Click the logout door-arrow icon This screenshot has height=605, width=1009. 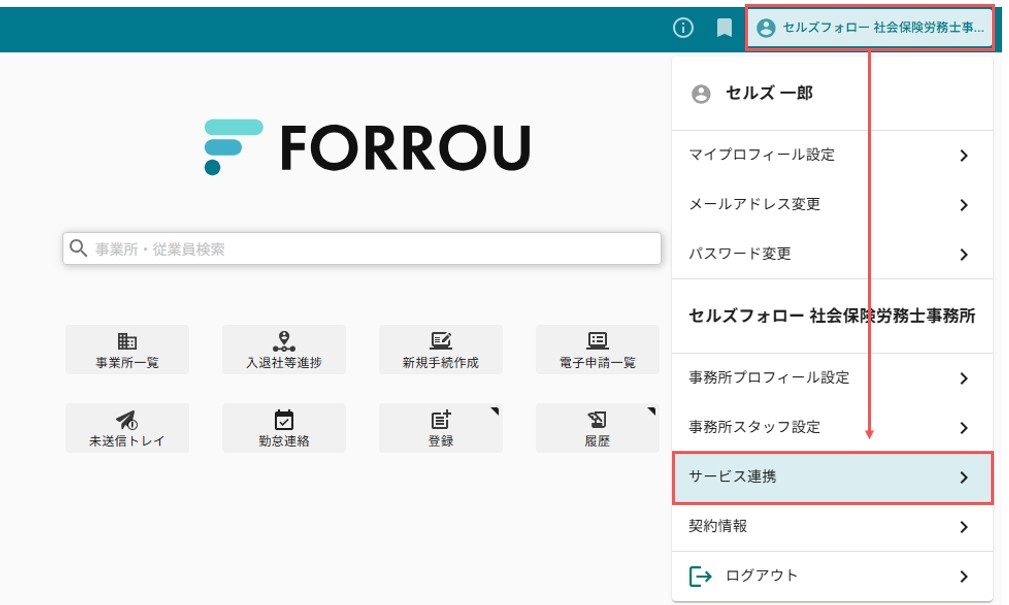click(700, 576)
